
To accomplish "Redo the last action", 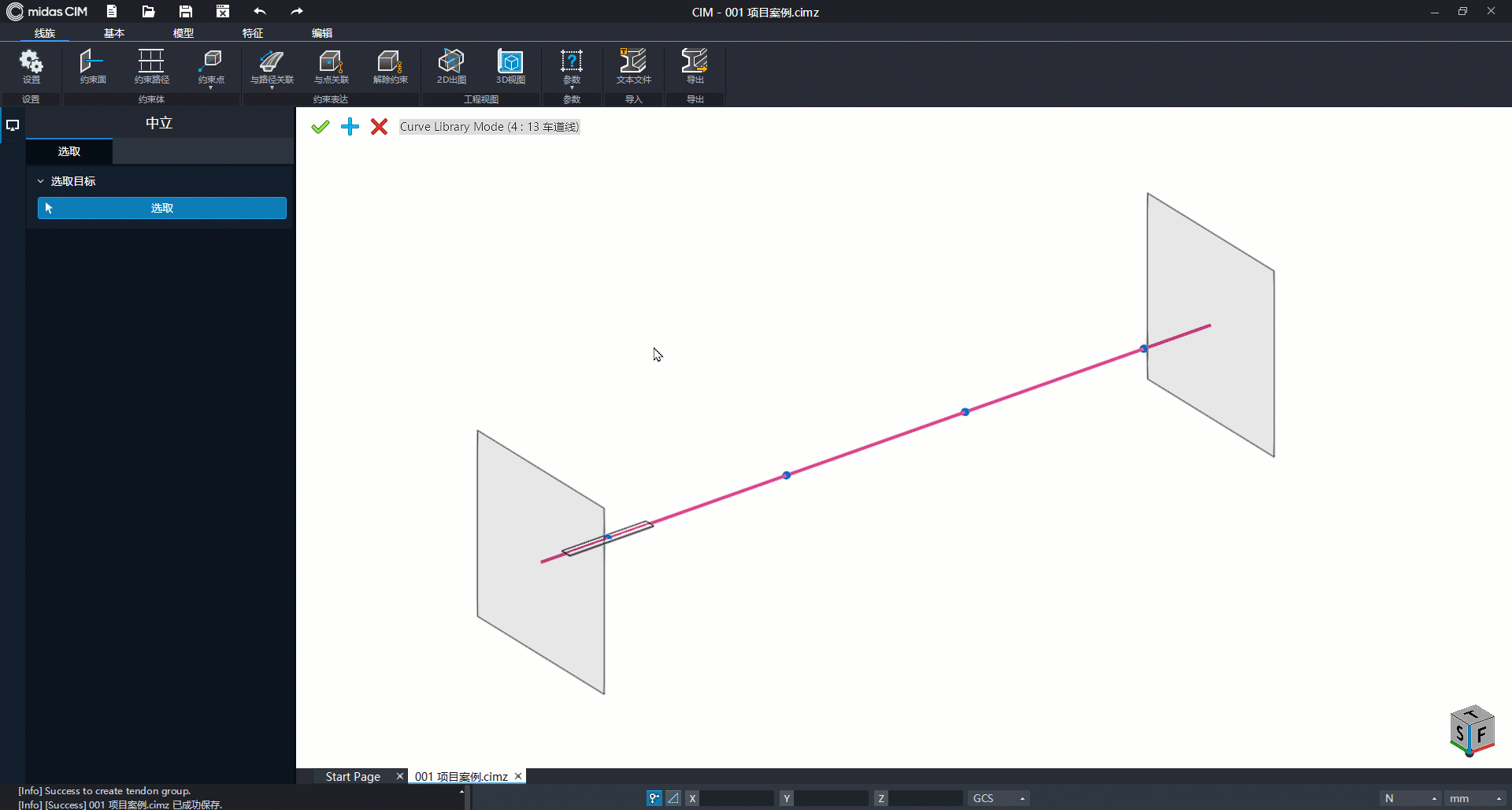I will [296, 11].
